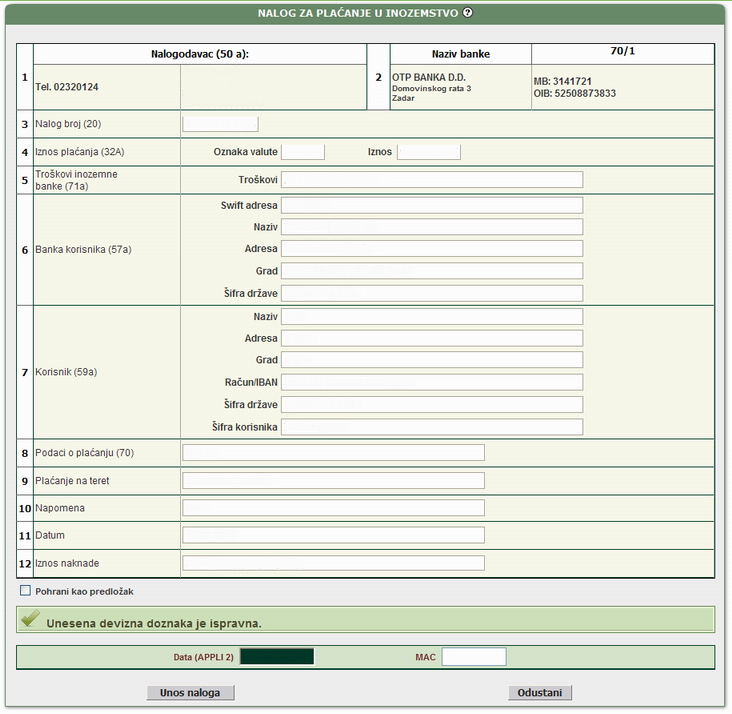
Task: Click the Troškovi input field
Action: click(432, 180)
